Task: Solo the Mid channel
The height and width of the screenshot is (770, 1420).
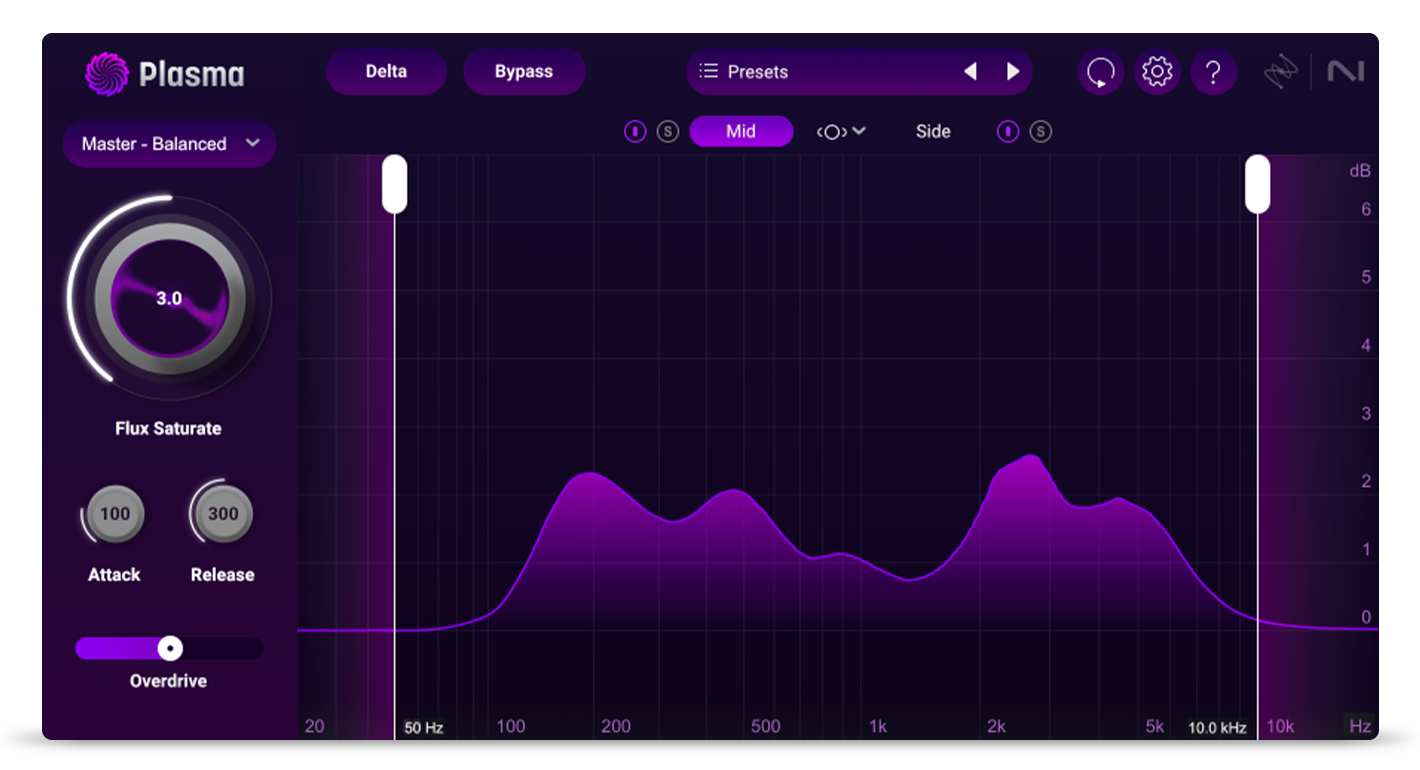Action: pyautogui.click(x=668, y=131)
